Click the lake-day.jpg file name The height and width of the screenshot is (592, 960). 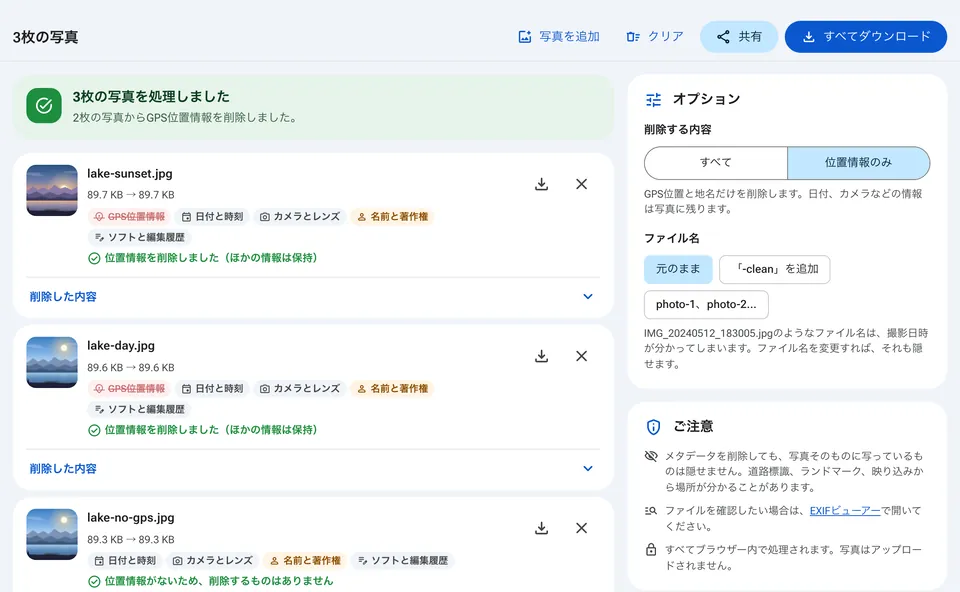(x=121, y=346)
